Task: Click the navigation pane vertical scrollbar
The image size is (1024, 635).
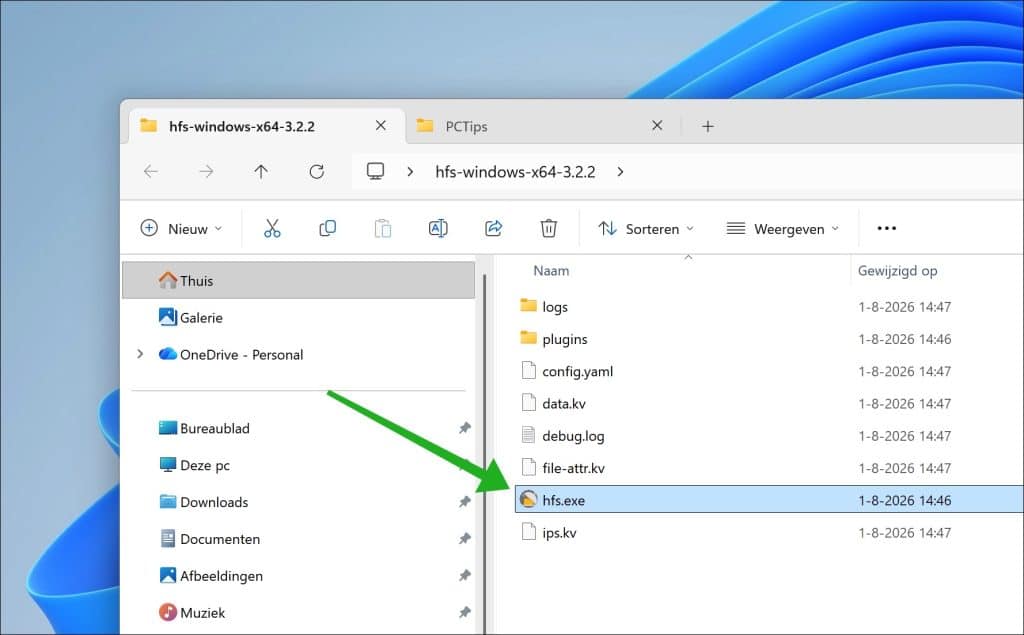Action: click(485, 454)
